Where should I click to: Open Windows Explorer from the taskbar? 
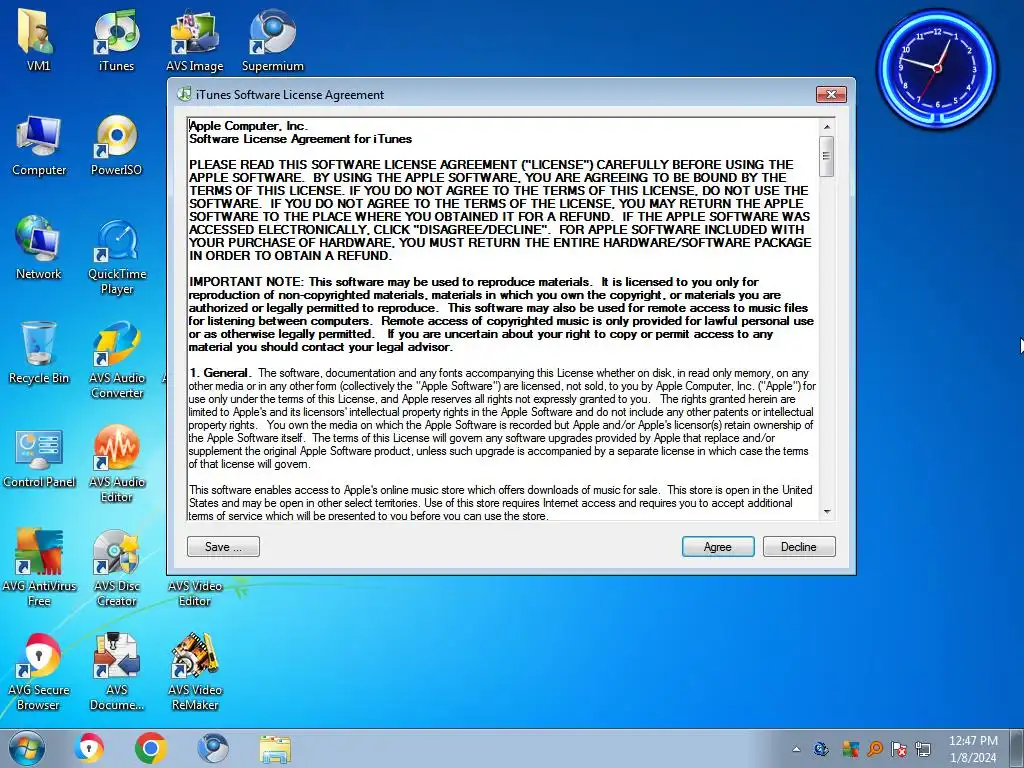(275, 749)
